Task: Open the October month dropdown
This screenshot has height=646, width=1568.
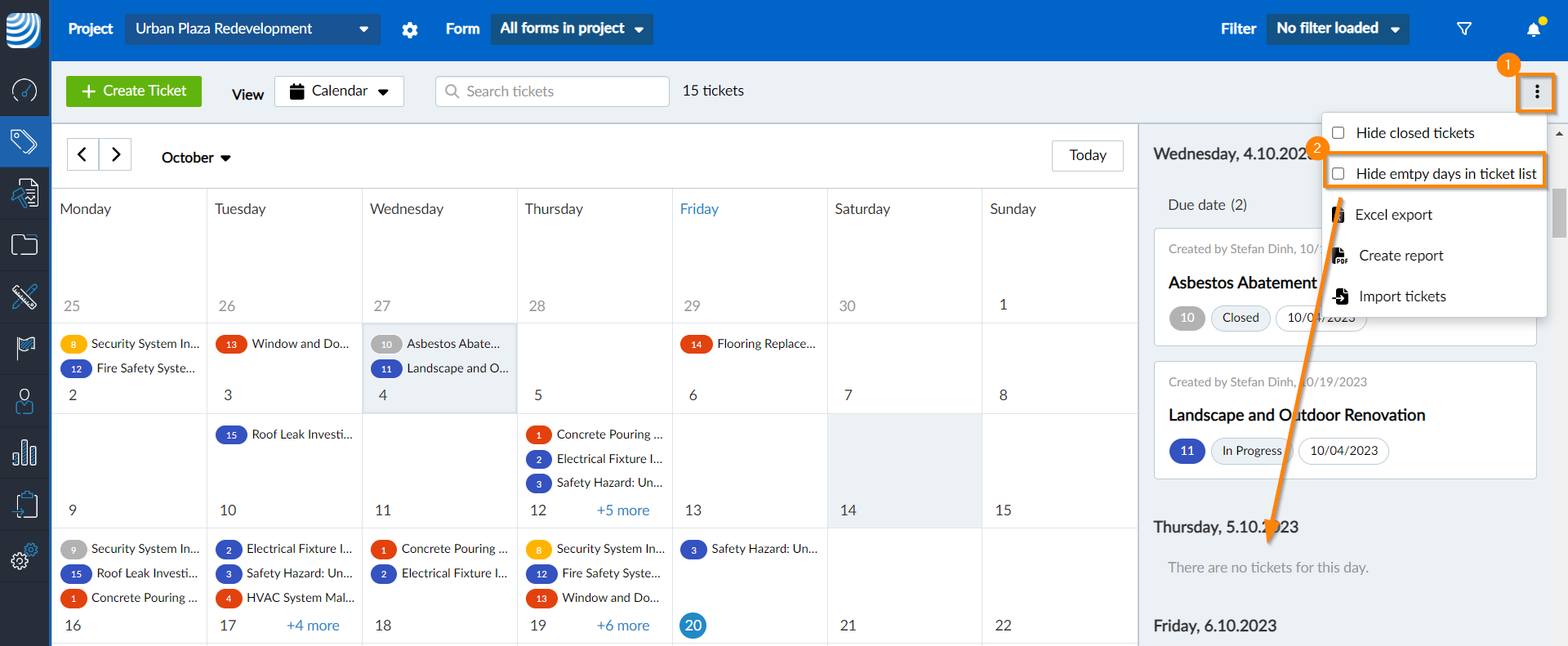Action: (x=196, y=158)
